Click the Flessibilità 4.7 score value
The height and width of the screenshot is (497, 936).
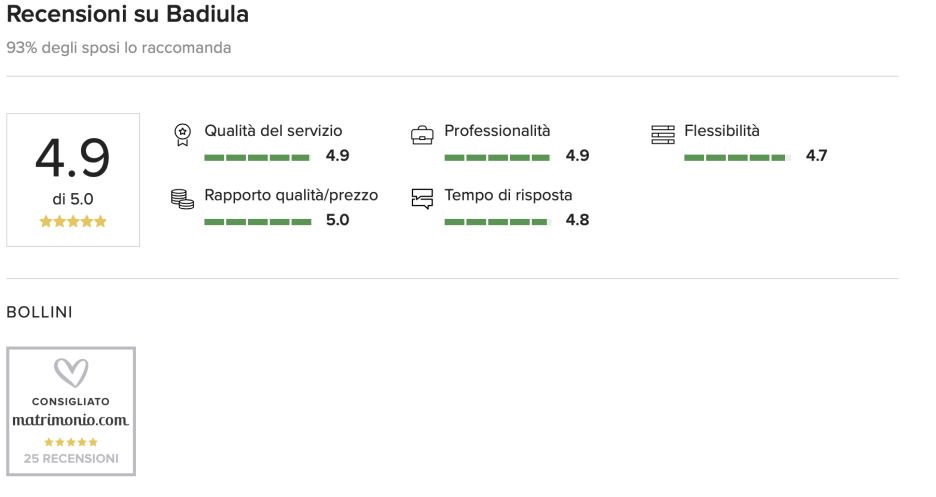click(816, 156)
